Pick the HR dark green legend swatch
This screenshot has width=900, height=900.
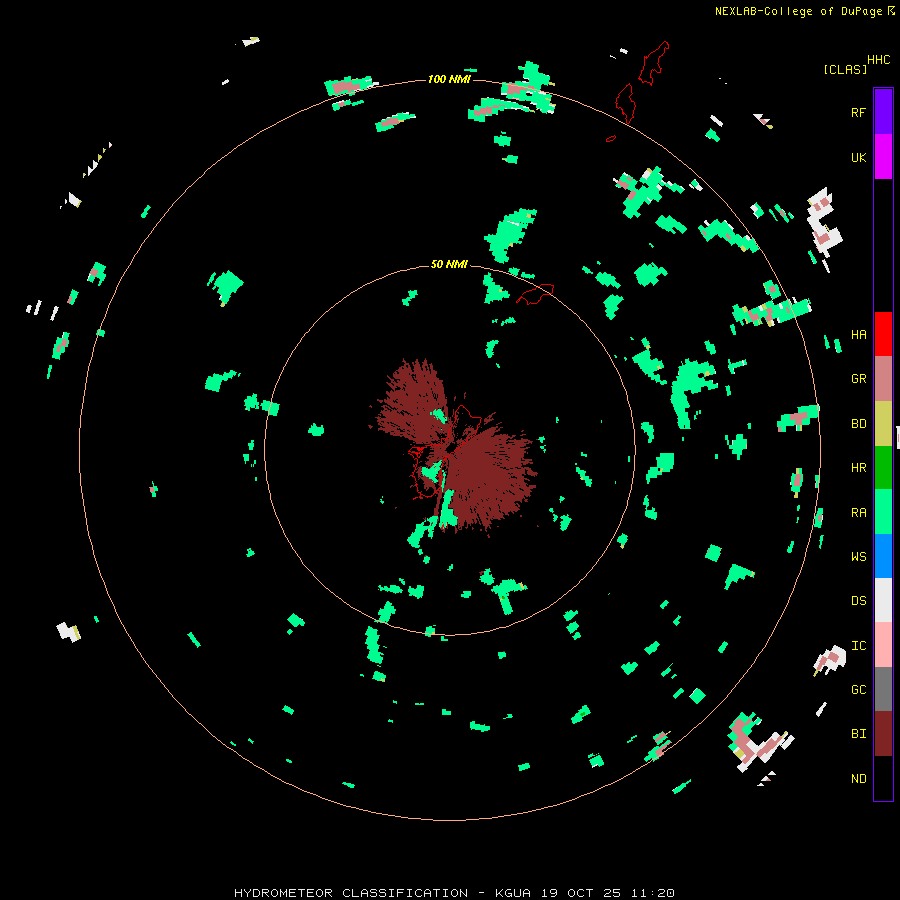click(883, 468)
